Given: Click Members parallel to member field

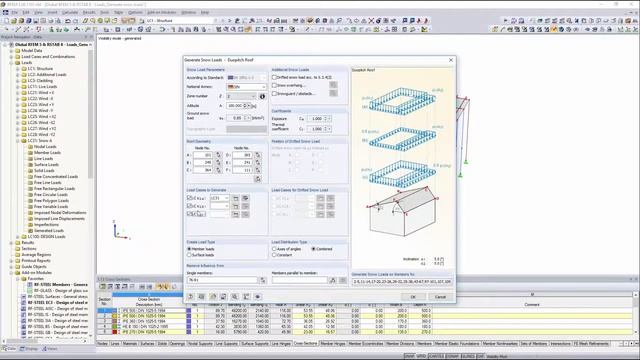Looking at the screenshot, I should pos(300,280).
